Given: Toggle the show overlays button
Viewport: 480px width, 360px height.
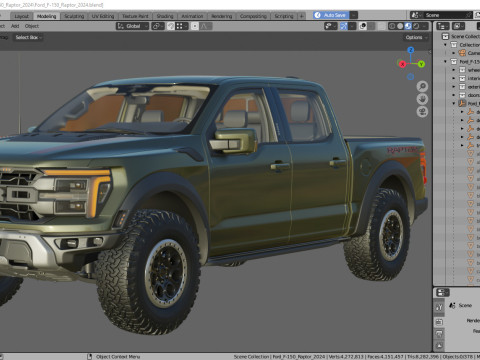Looking at the screenshot, I should coord(363,26).
